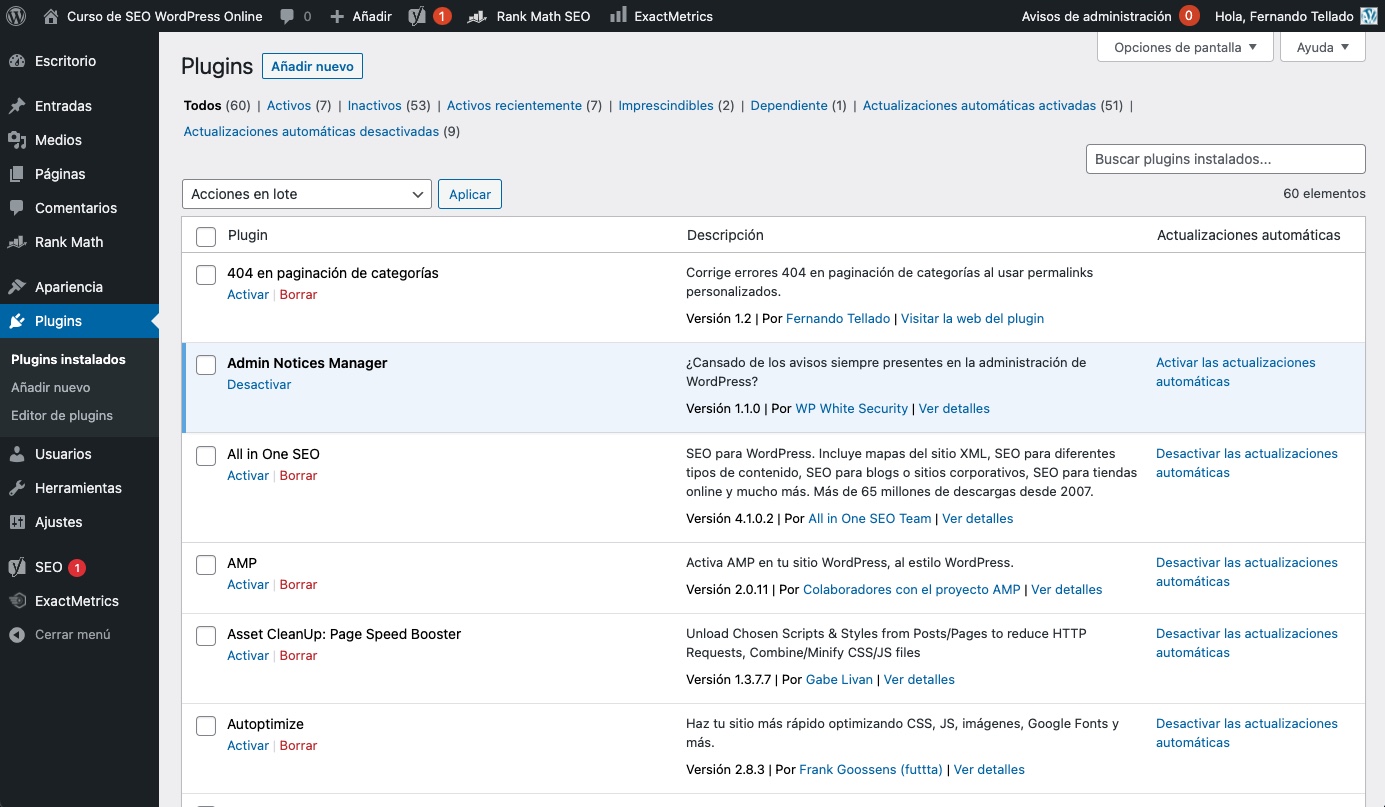Screen dimensions: 1385x807
Task: Click the Cerrar menú collapse icon
Action: pos(17,635)
